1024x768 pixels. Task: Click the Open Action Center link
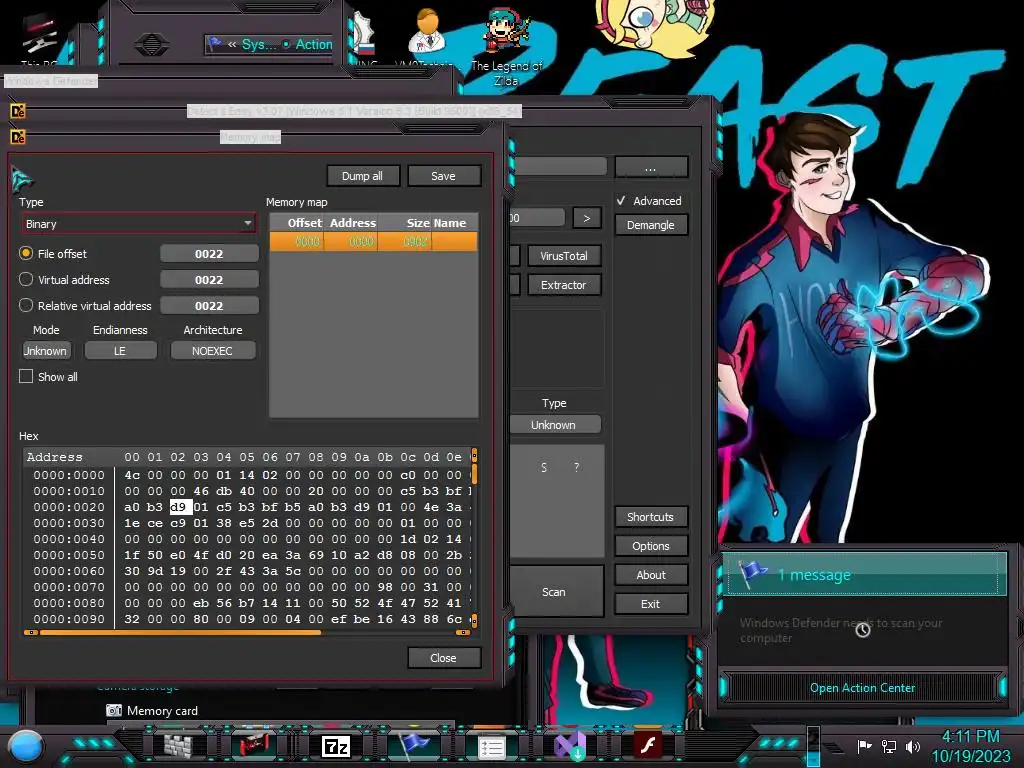[x=862, y=688]
